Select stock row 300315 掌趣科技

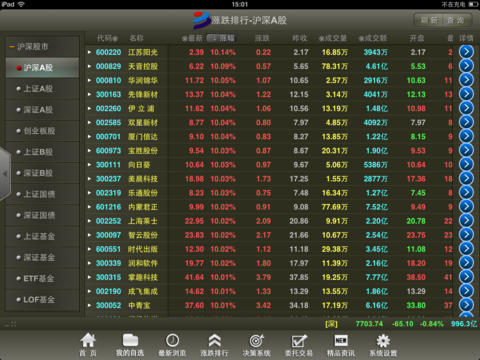click(270, 277)
